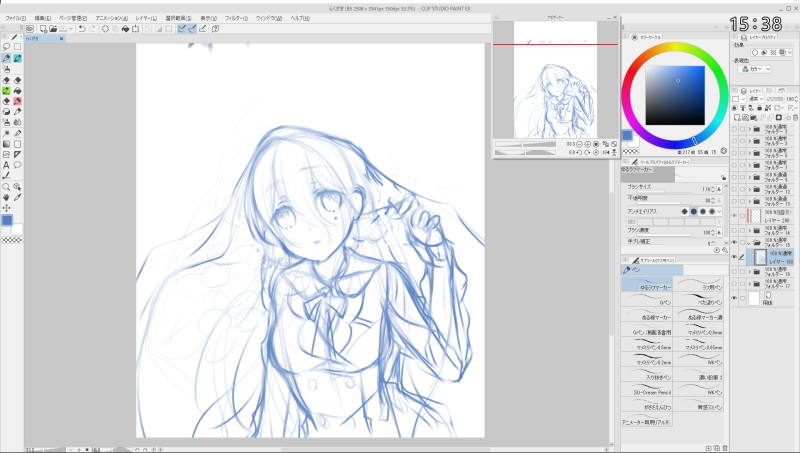800x453 pixels.
Task: Click the Navigator panel thumbnail
Action: [555, 80]
